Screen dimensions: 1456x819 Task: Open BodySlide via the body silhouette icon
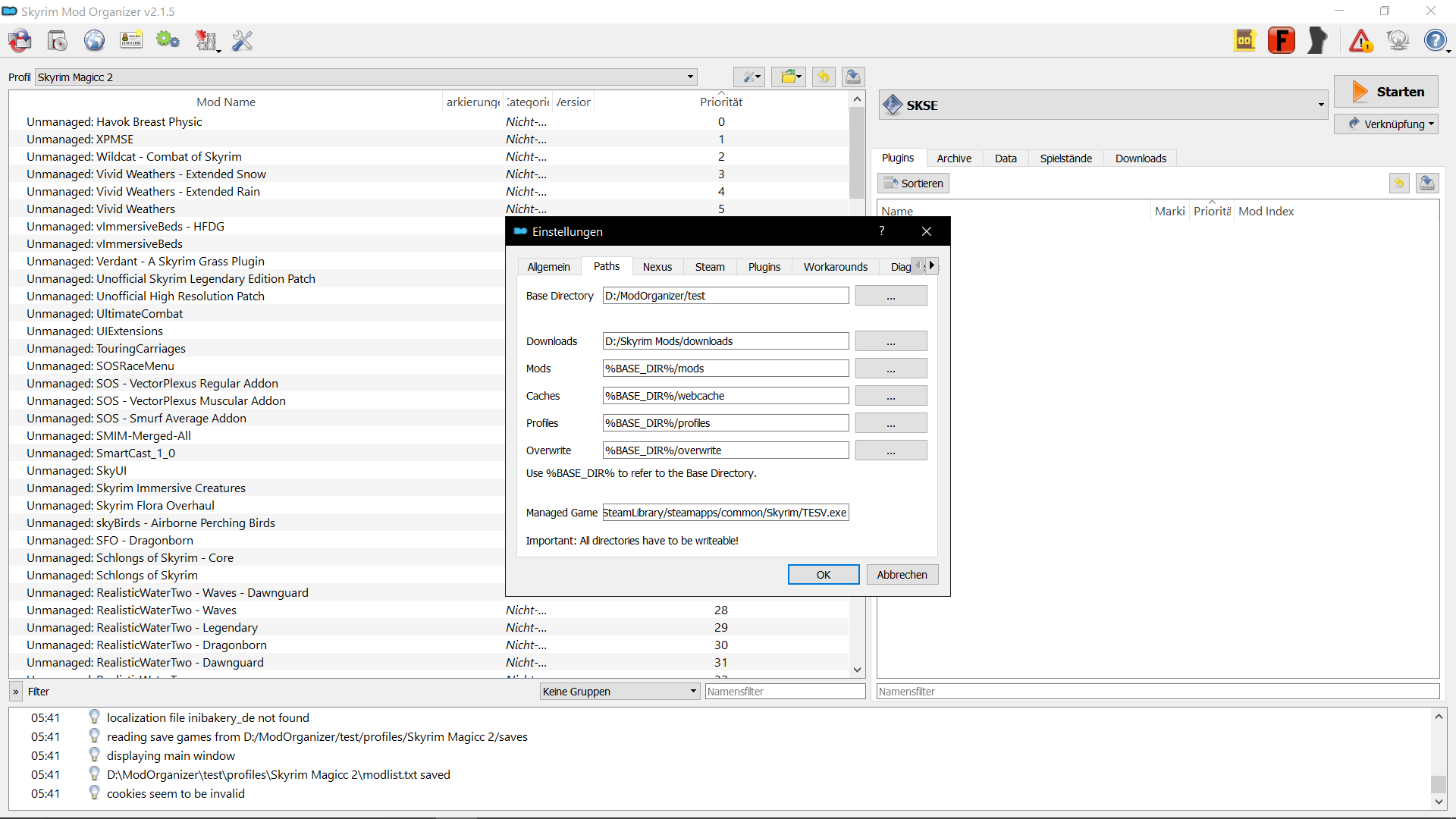tap(1317, 40)
